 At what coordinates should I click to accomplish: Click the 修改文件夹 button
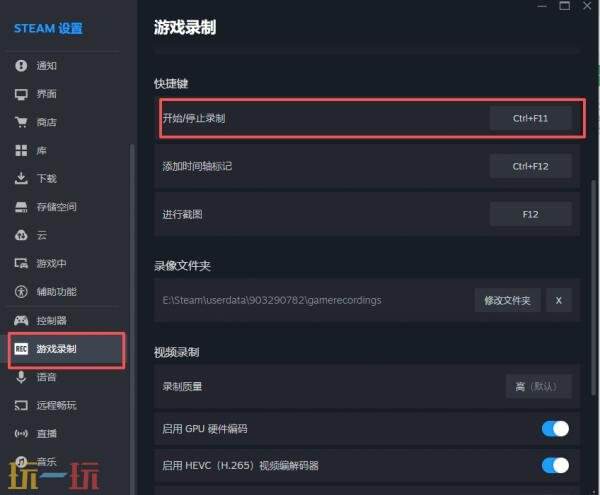coord(507,300)
